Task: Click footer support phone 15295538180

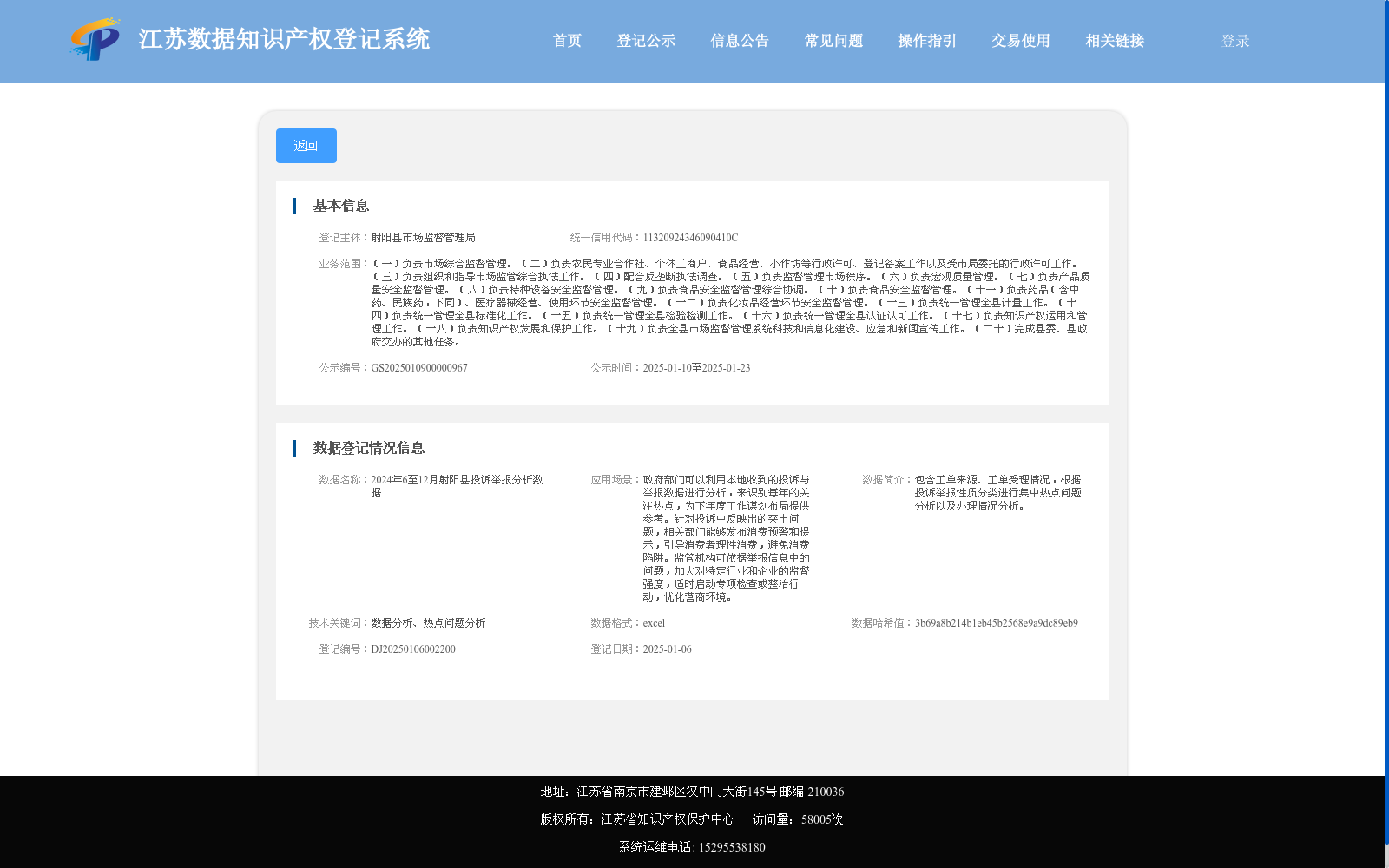Action: tap(732, 847)
